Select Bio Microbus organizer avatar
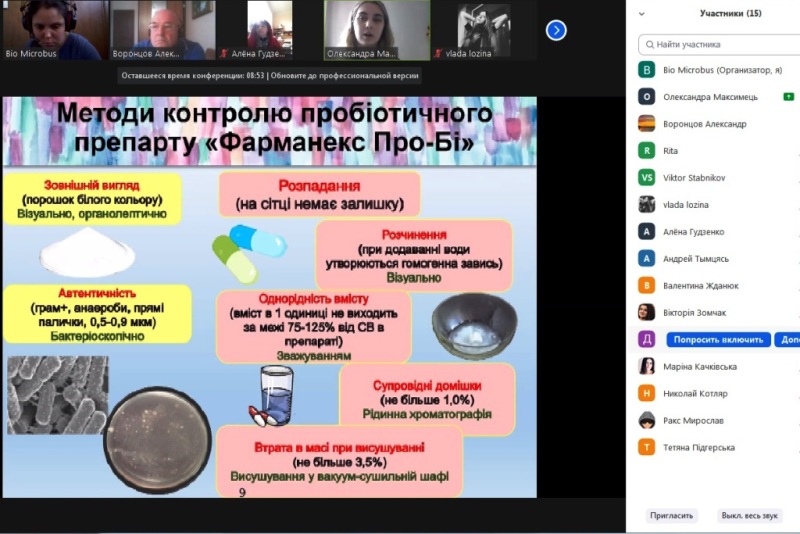800x534 pixels. (x=646, y=69)
